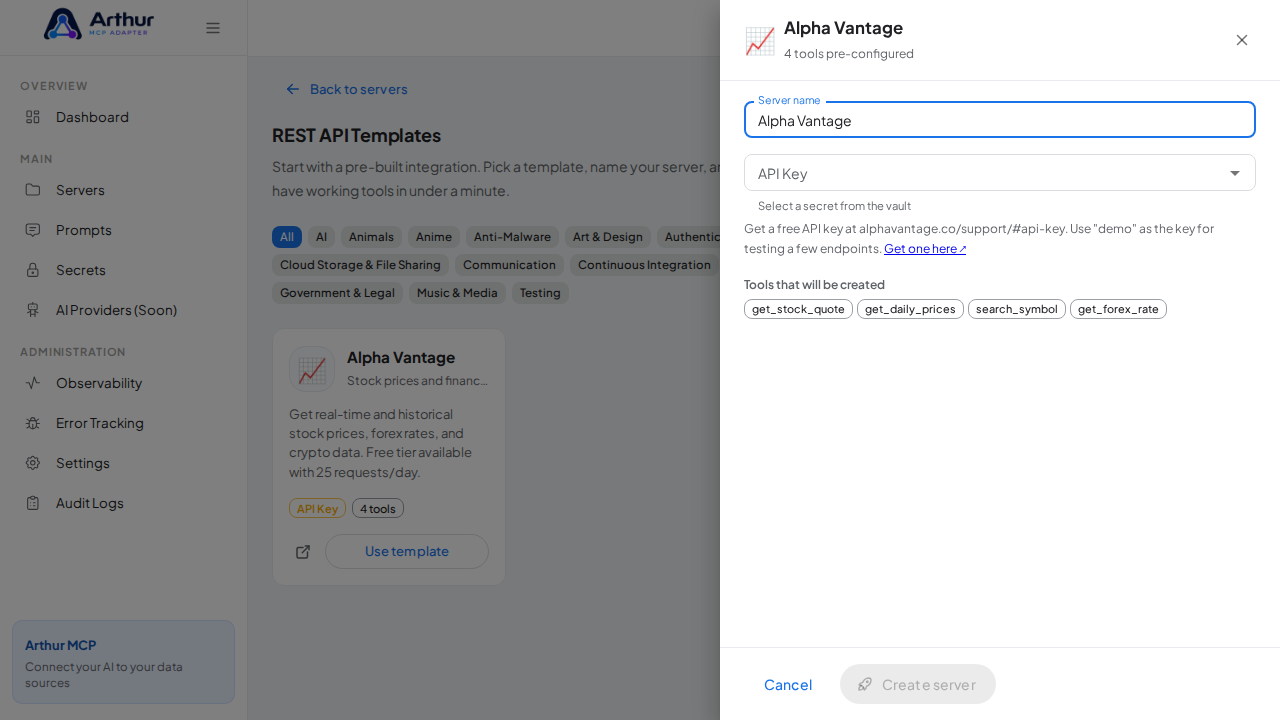The height and width of the screenshot is (720, 1280).
Task: Click the API Key tag on the card
Action: point(317,508)
